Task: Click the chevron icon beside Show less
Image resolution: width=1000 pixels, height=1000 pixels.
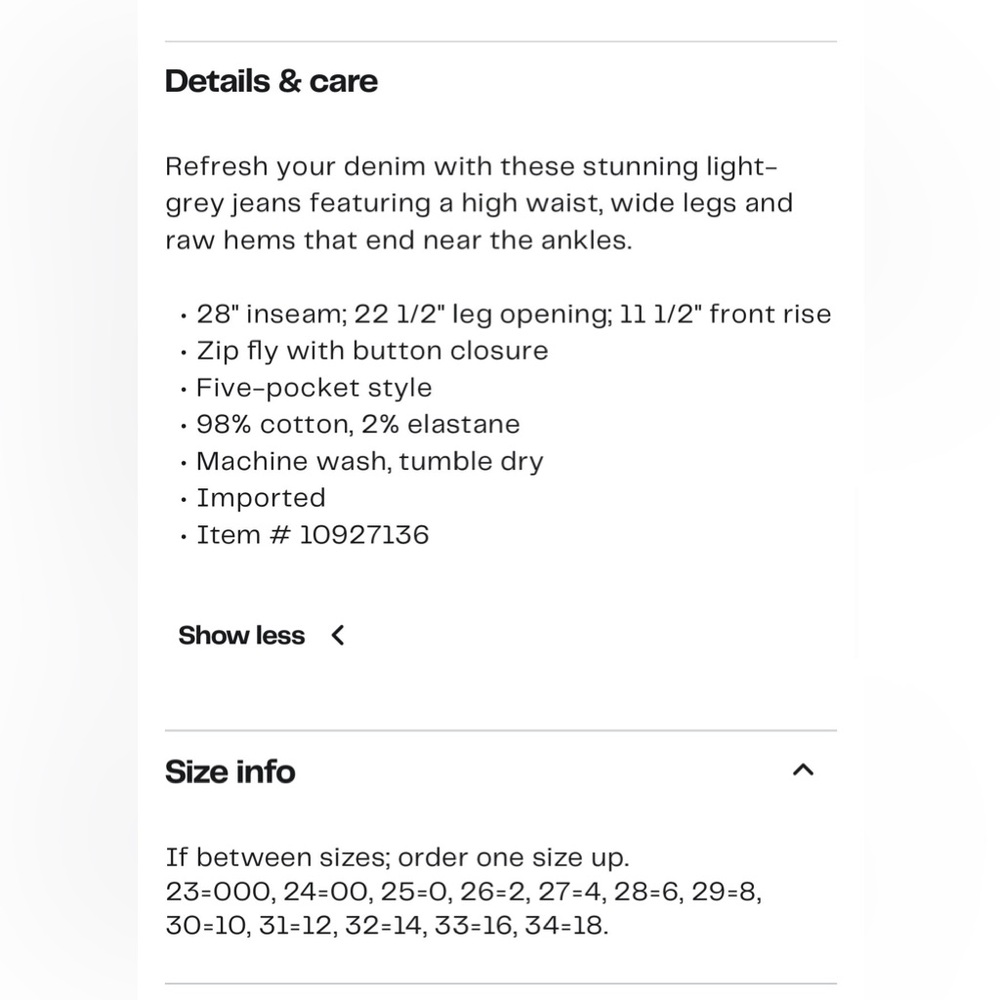Action: [338, 635]
